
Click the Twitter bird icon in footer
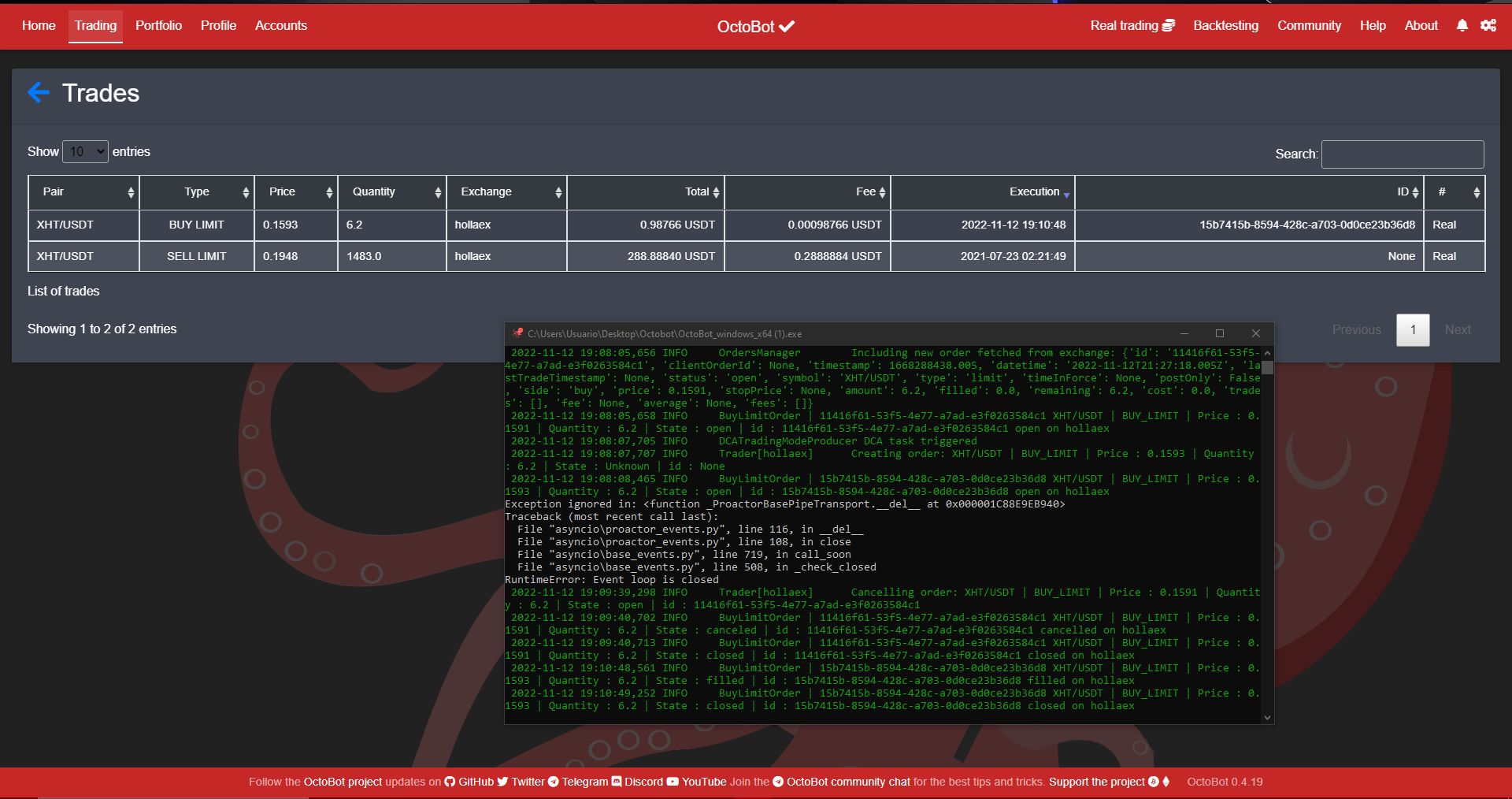502,782
